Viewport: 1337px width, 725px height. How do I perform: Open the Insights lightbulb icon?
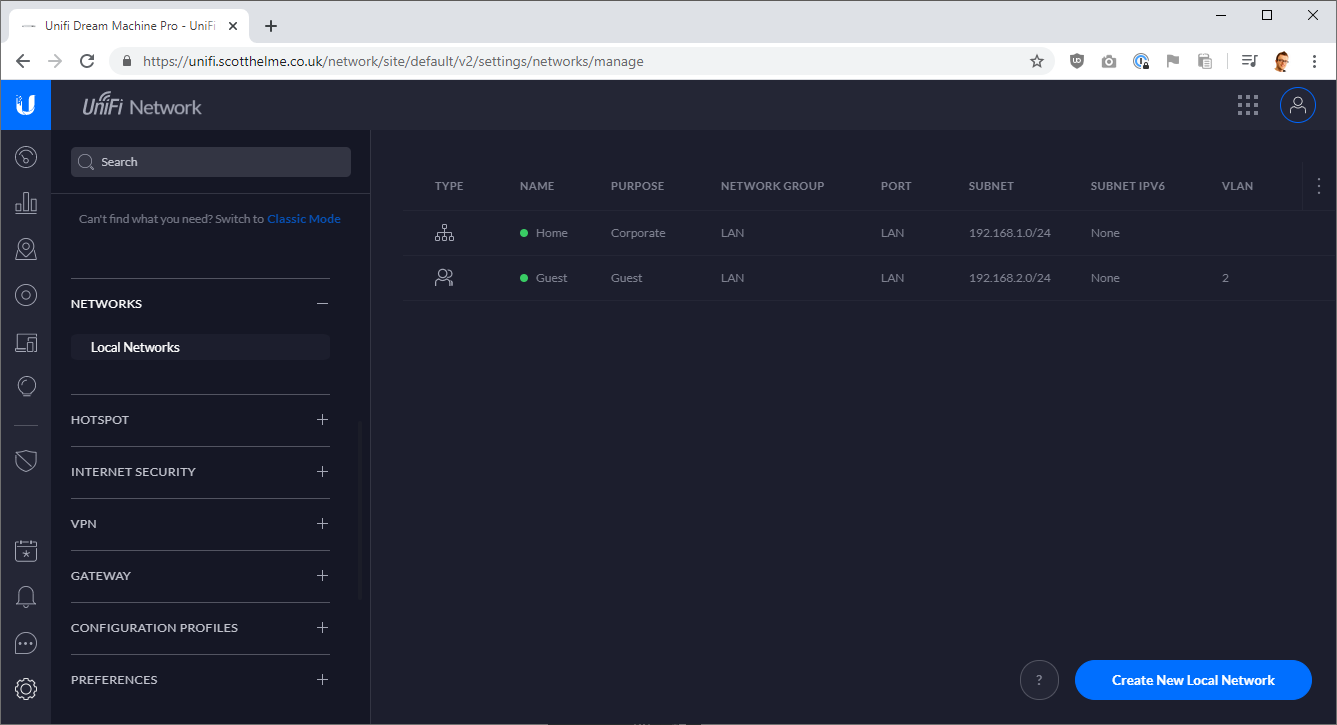pos(26,387)
